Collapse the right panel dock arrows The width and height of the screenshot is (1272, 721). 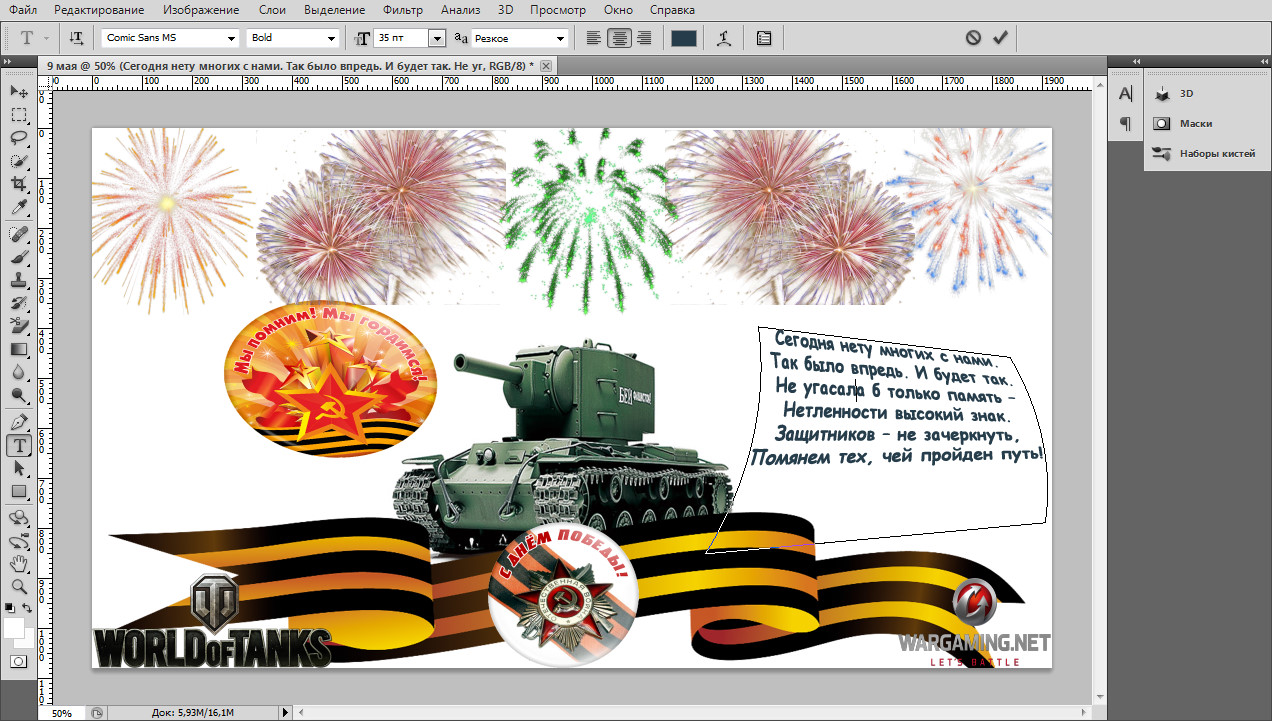(1262, 60)
